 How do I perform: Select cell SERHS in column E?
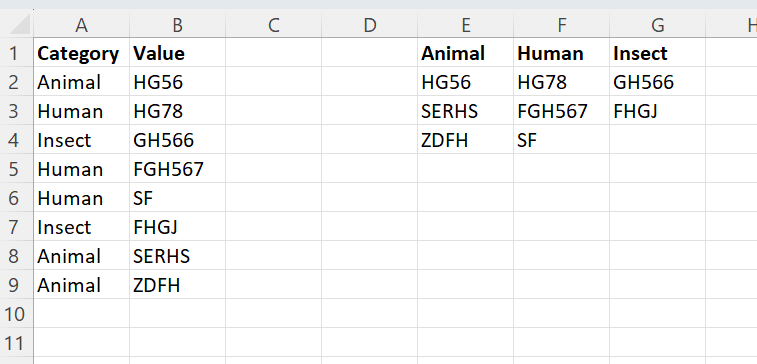(x=465, y=111)
